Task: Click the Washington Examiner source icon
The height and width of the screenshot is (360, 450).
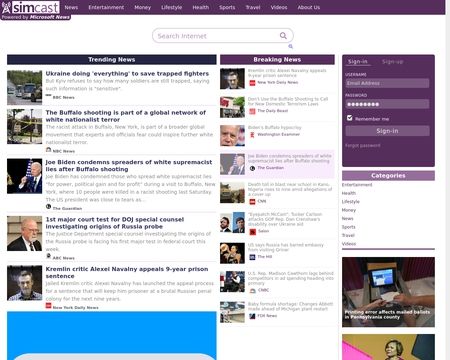Action: tap(252, 135)
